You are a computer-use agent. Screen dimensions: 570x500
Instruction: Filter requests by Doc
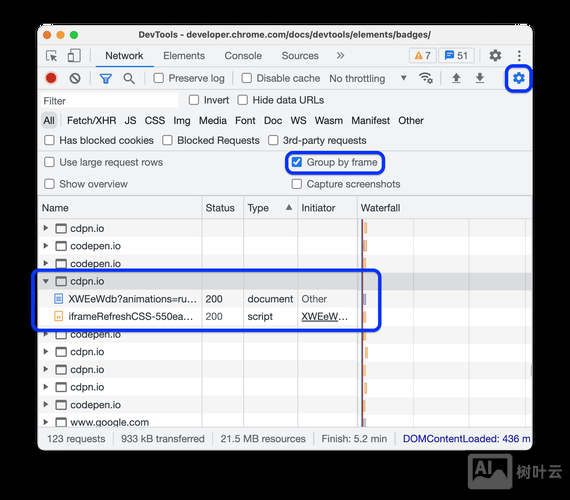tap(273, 120)
